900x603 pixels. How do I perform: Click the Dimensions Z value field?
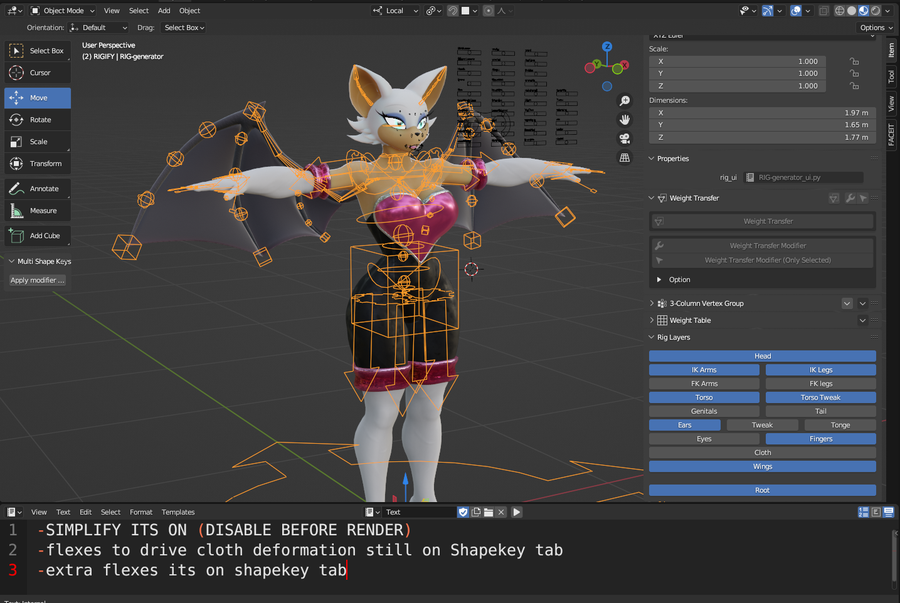[x=763, y=137]
